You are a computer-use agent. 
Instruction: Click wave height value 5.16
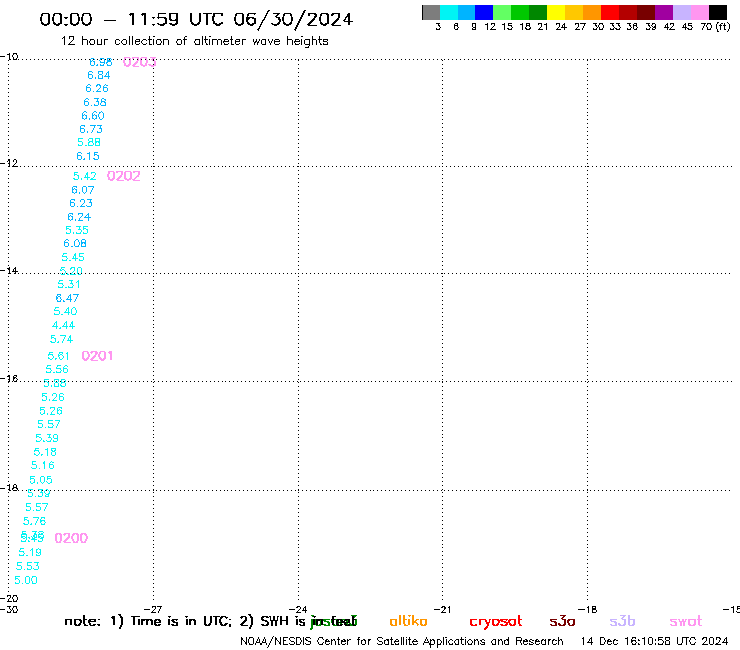click(x=42, y=465)
